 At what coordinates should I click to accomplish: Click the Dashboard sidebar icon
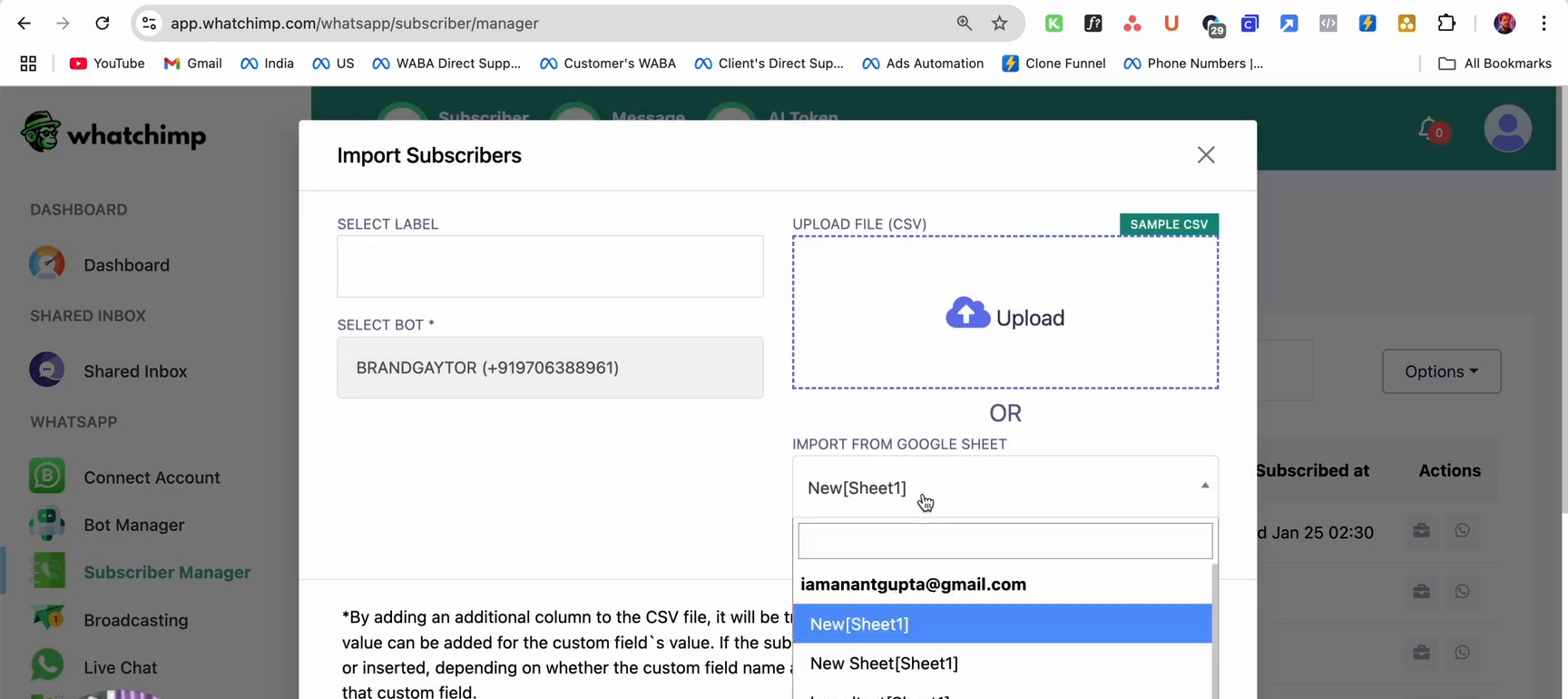46,264
